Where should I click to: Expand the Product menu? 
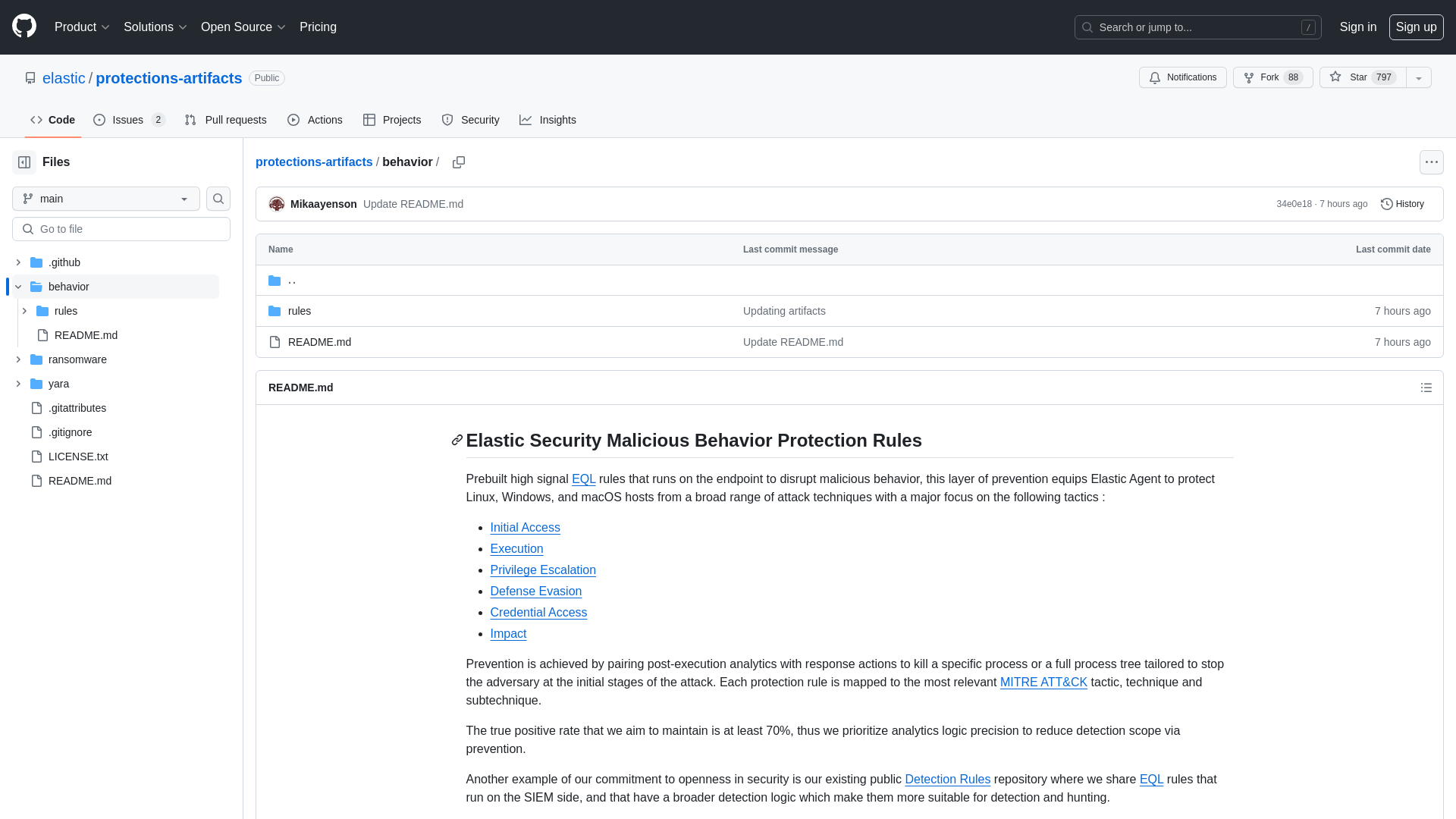pos(82,27)
